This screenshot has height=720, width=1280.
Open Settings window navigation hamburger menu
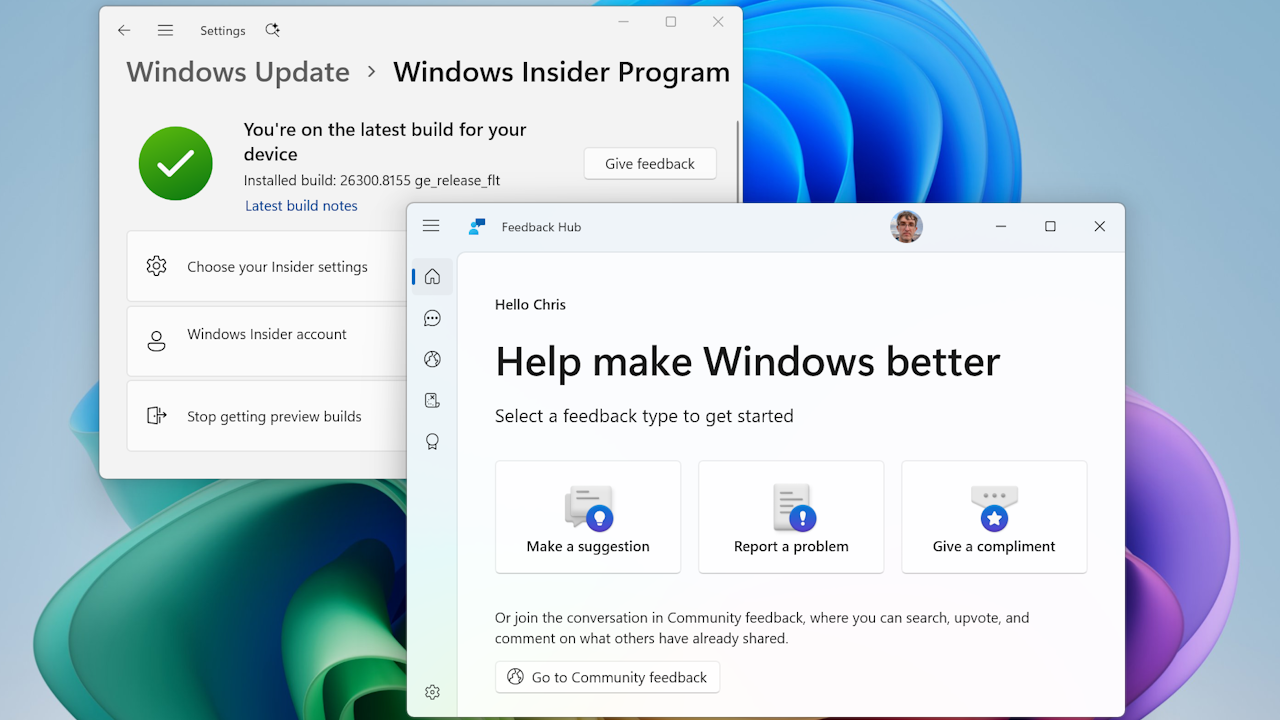point(165,30)
